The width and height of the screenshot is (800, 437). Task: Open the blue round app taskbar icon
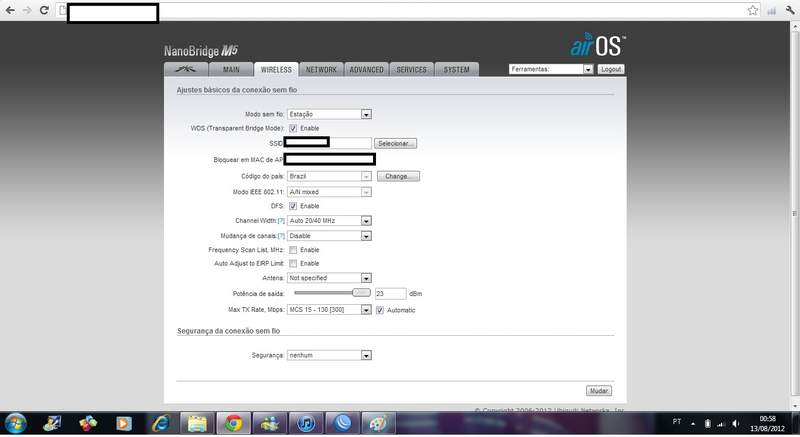tap(342, 423)
